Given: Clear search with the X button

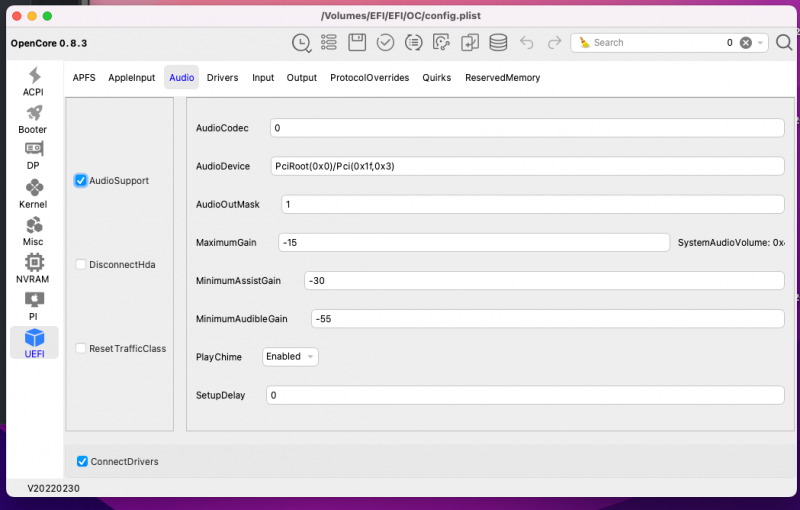Looking at the screenshot, I should point(745,43).
